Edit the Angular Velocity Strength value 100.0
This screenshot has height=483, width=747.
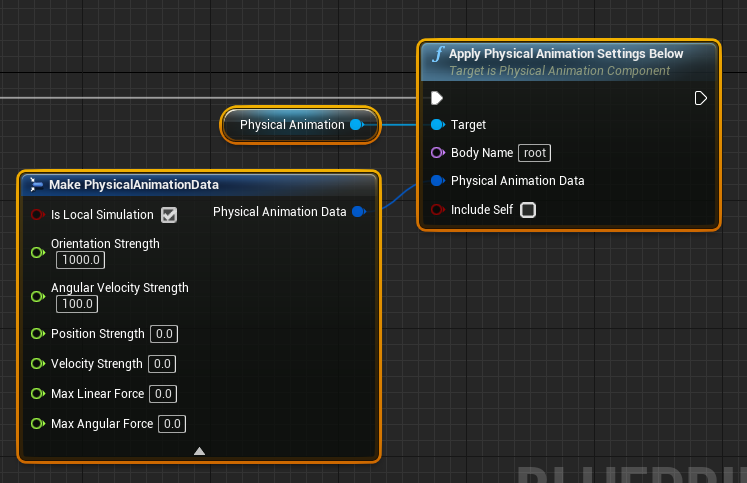(77, 304)
